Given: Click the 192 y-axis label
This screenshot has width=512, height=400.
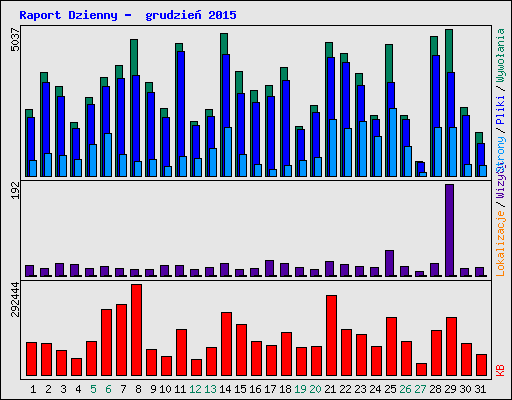Looking at the screenshot, I should pyautogui.click(x=15, y=190).
